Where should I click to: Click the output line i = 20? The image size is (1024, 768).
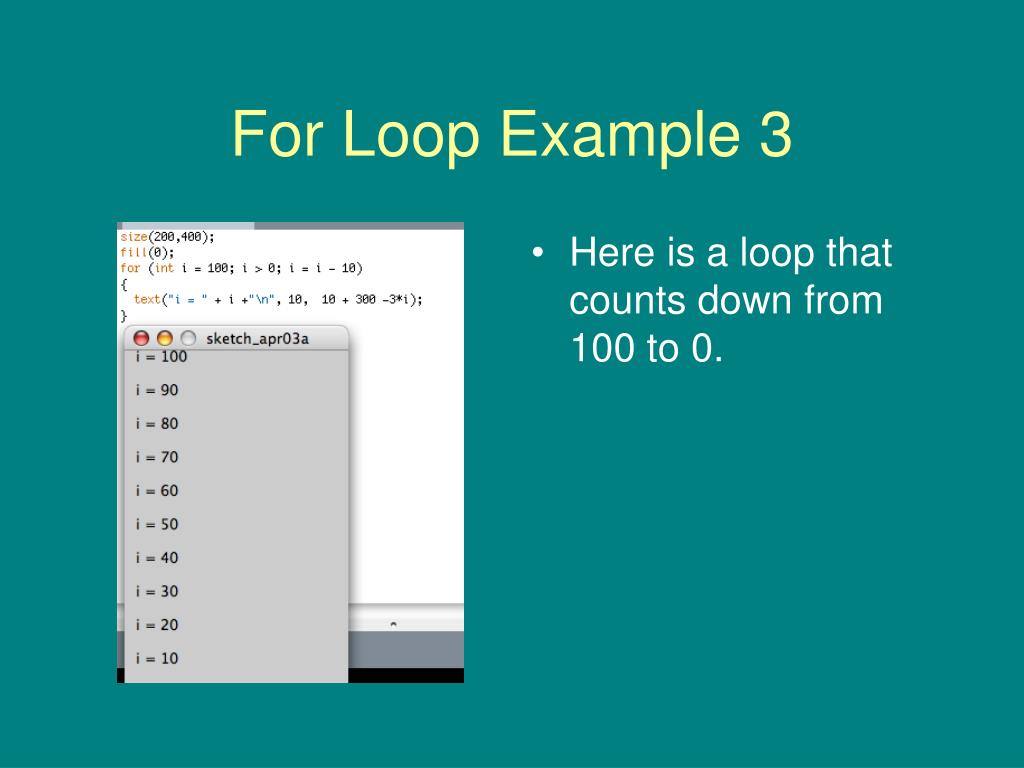[157, 624]
